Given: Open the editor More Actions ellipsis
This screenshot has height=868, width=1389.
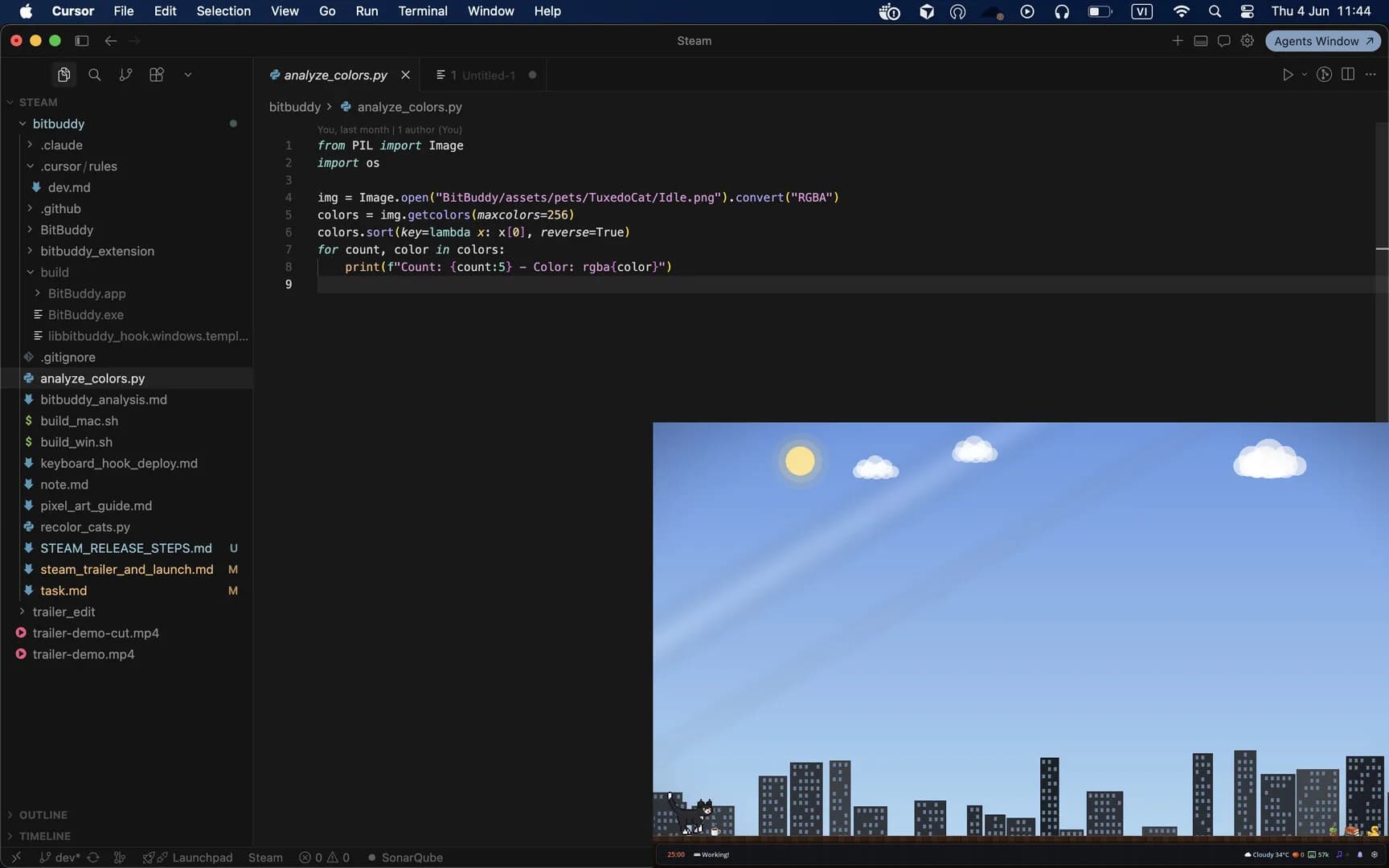Looking at the screenshot, I should pyautogui.click(x=1371, y=75).
